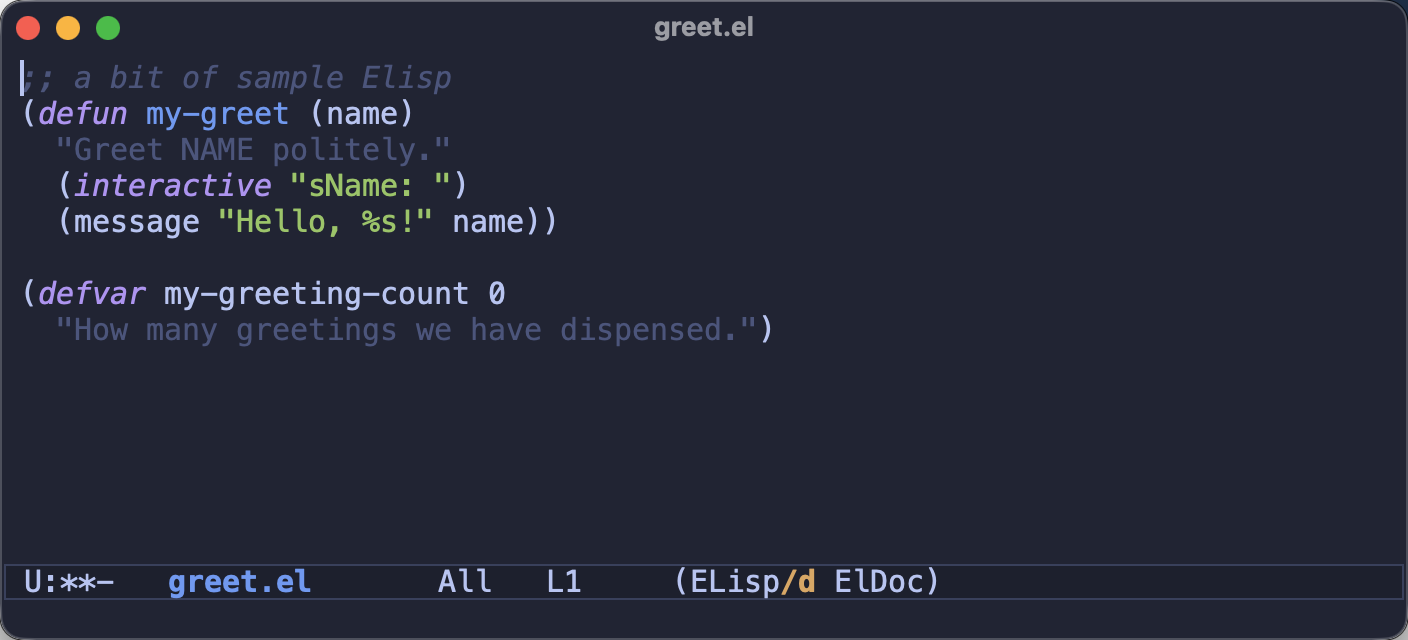
Task: Click the greet.el window title
Action: point(704,28)
